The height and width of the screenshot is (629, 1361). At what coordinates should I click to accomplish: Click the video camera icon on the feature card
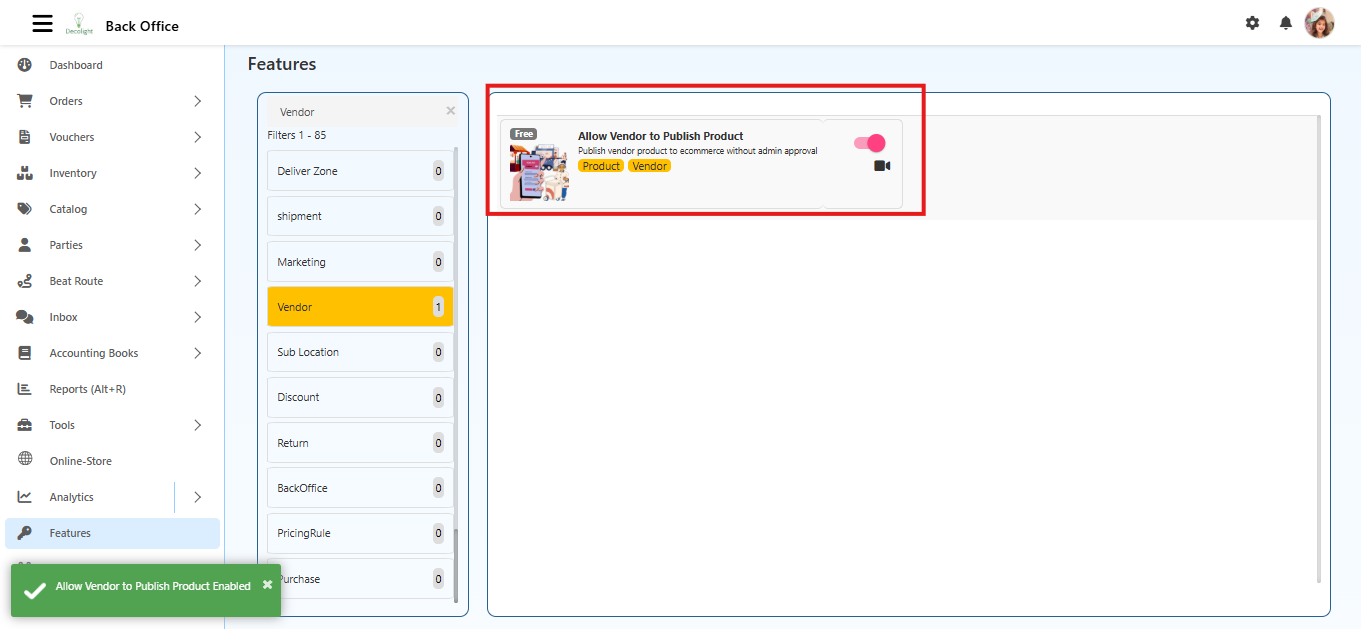click(881, 166)
